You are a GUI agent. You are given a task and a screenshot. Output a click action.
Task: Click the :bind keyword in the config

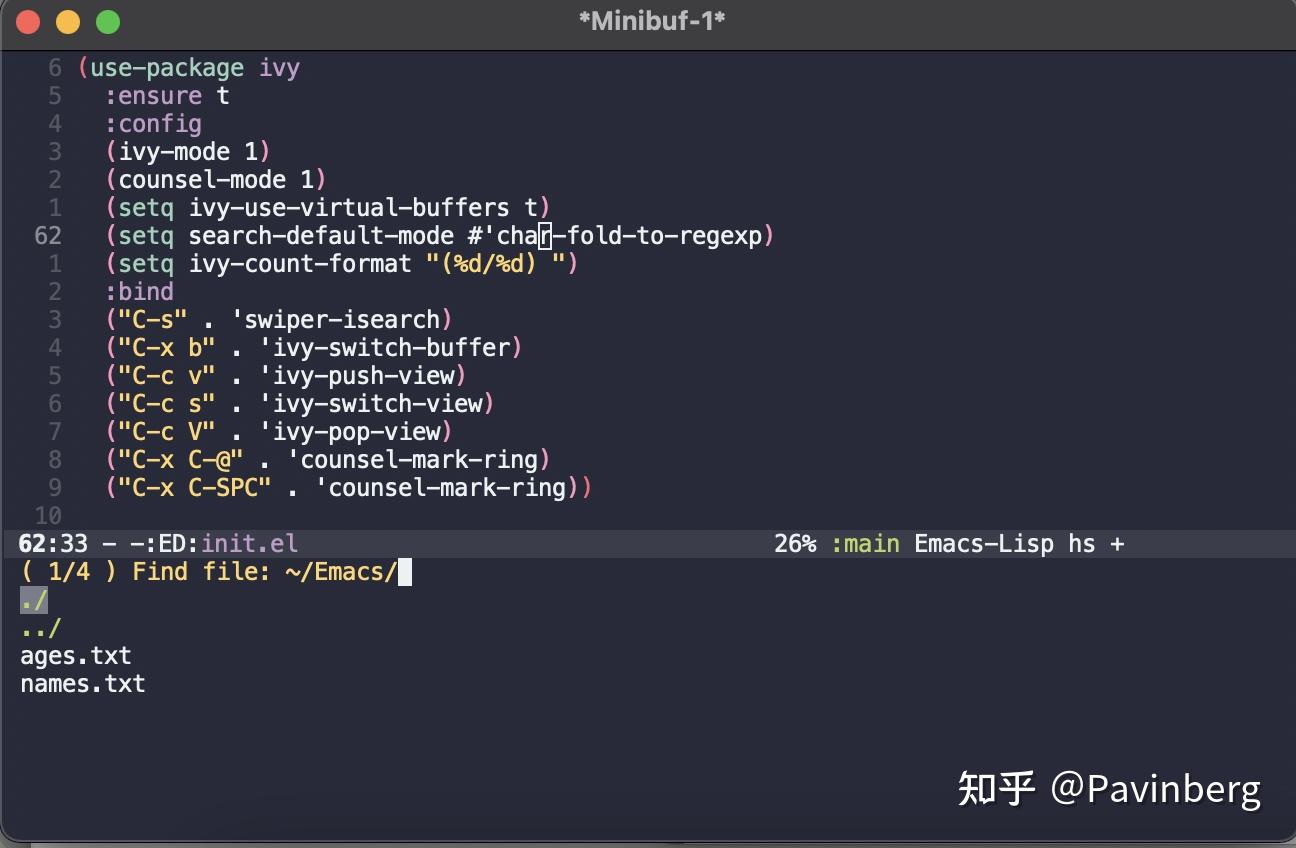point(140,291)
